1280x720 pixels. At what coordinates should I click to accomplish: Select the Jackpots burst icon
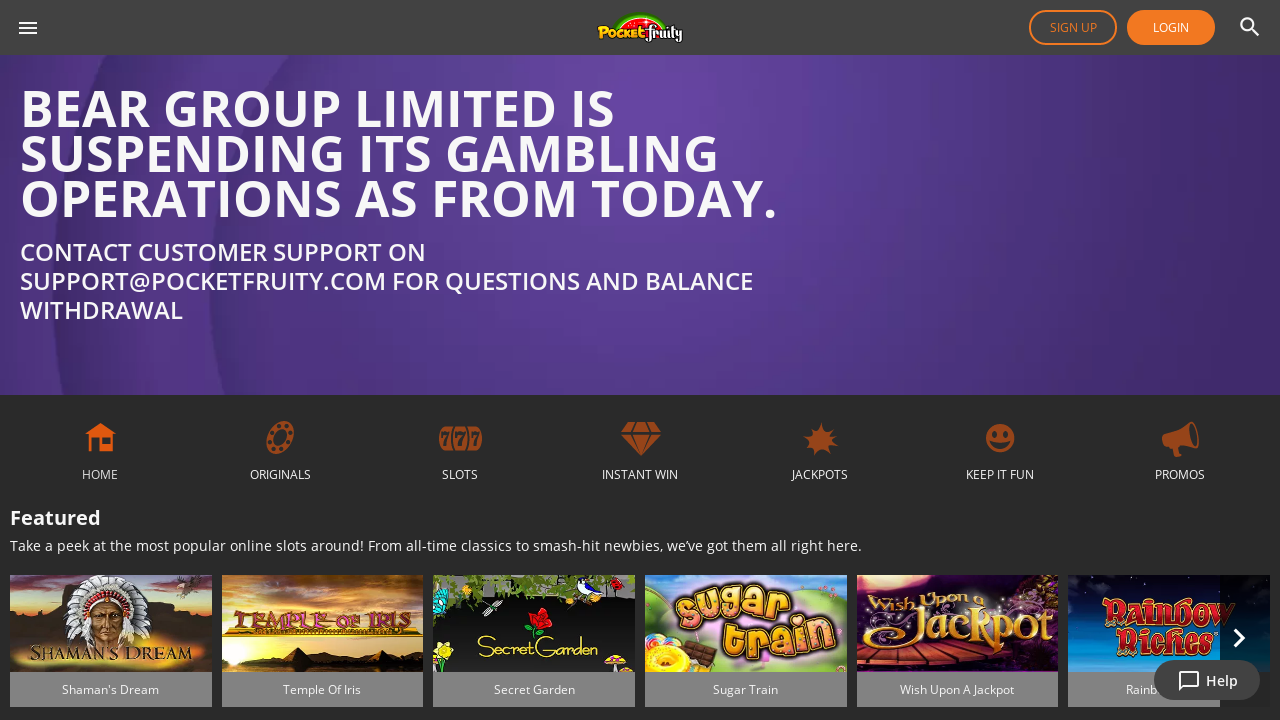point(820,438)
